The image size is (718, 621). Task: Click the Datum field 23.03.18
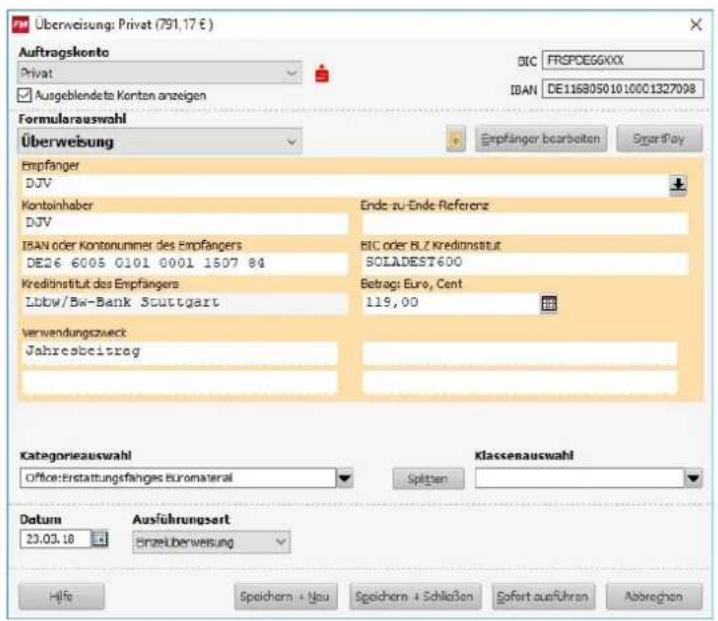pos(55,539)
